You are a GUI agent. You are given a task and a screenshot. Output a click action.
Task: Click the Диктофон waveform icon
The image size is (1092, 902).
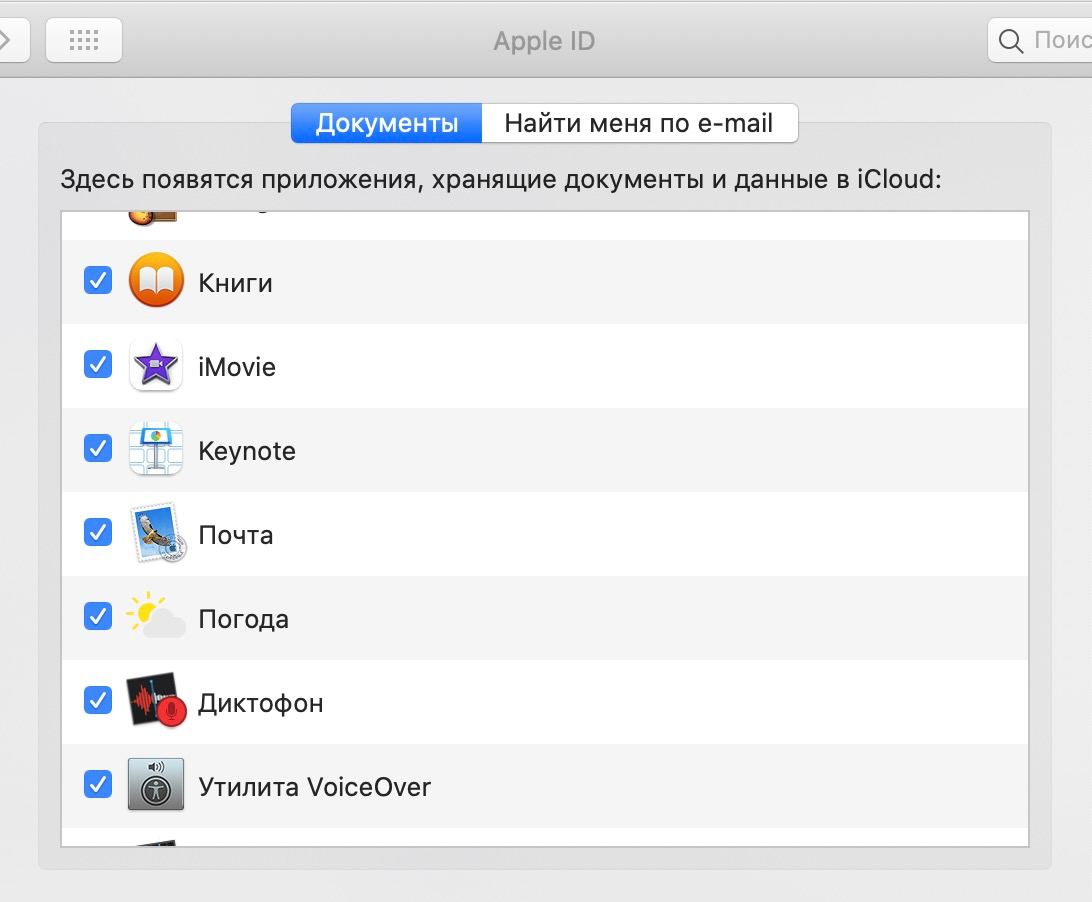click(156, 700)
